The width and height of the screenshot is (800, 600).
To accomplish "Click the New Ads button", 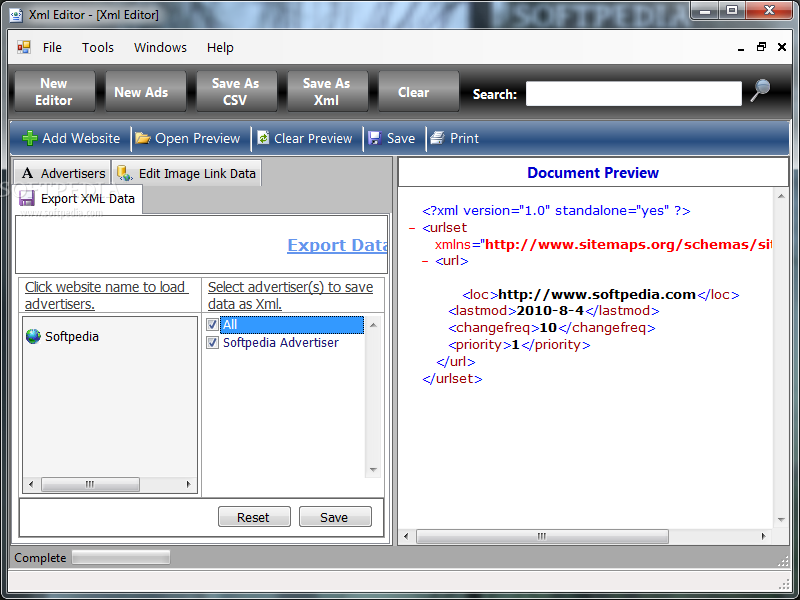I will pos(145,91).
